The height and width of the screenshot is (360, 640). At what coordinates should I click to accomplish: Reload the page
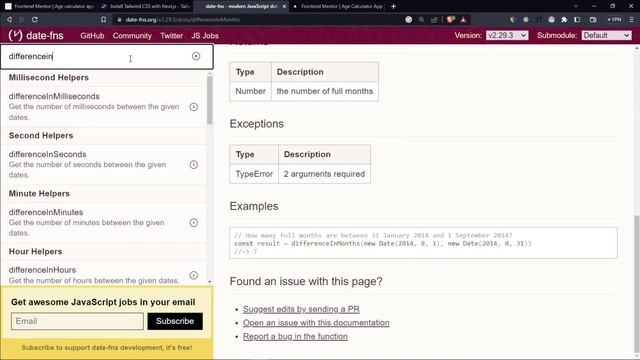point(35,19)
